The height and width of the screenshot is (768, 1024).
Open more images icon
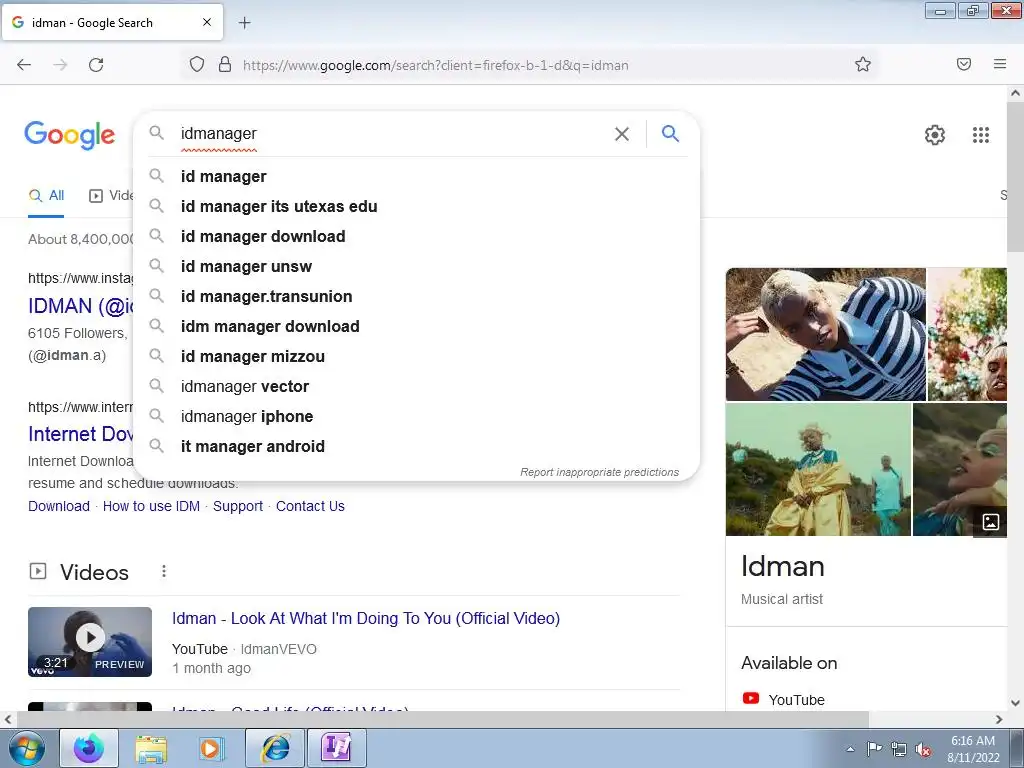tap(990, 522)
